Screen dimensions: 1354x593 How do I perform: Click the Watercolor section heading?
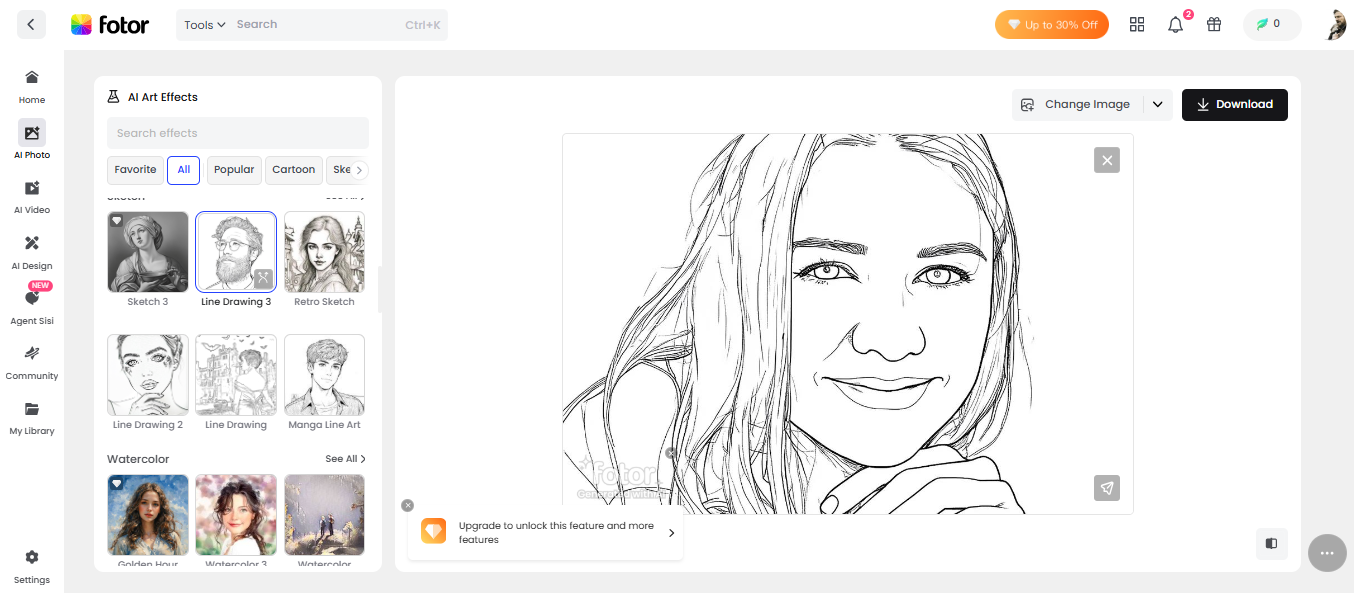coord(138,459)
